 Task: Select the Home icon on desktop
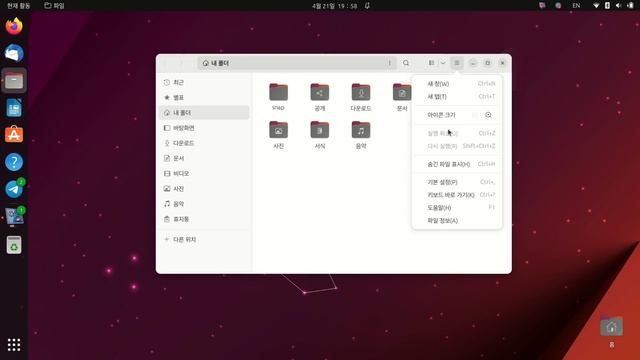pyautogui.click(x=611, y=327)
